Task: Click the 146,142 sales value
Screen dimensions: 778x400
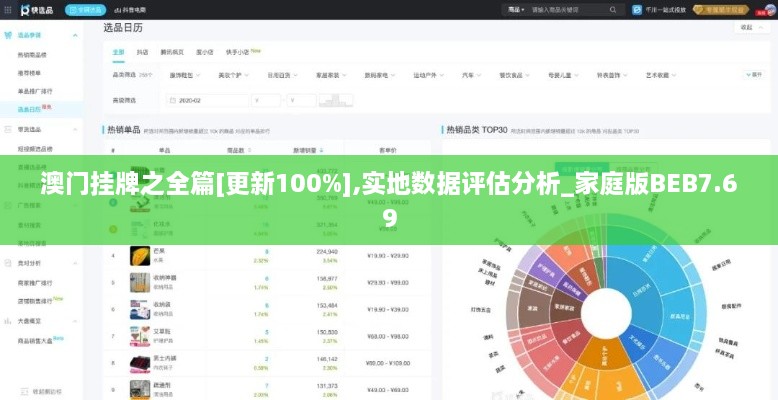Action: pyautogui.click(x=327, y=359)
